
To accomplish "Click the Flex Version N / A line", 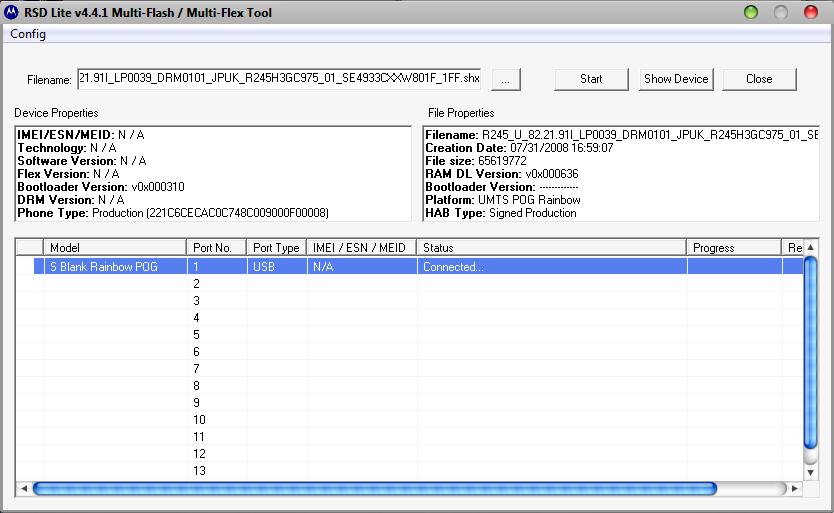I will tap(68, 174).
